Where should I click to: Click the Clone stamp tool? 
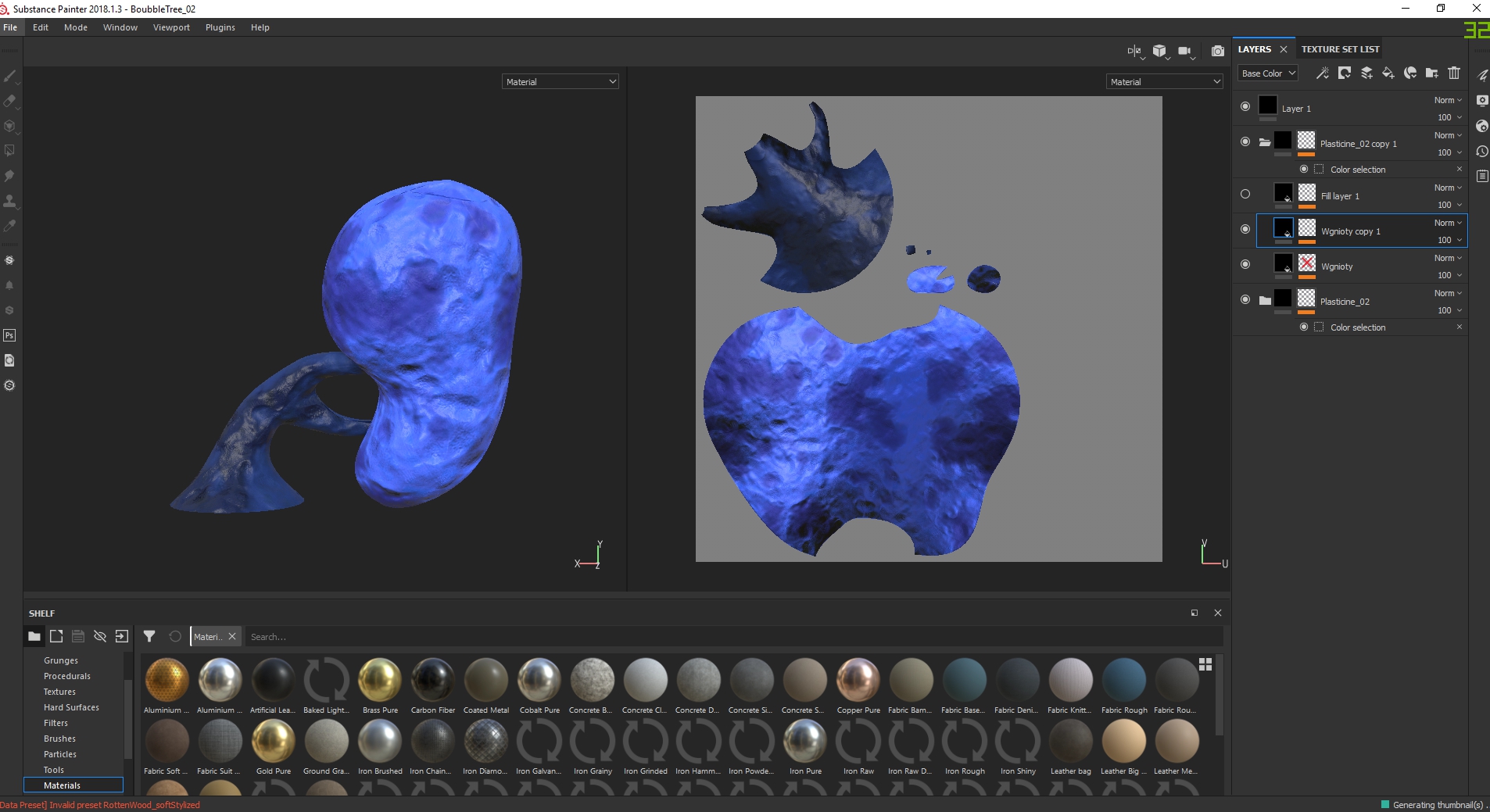tap(9, 201)
